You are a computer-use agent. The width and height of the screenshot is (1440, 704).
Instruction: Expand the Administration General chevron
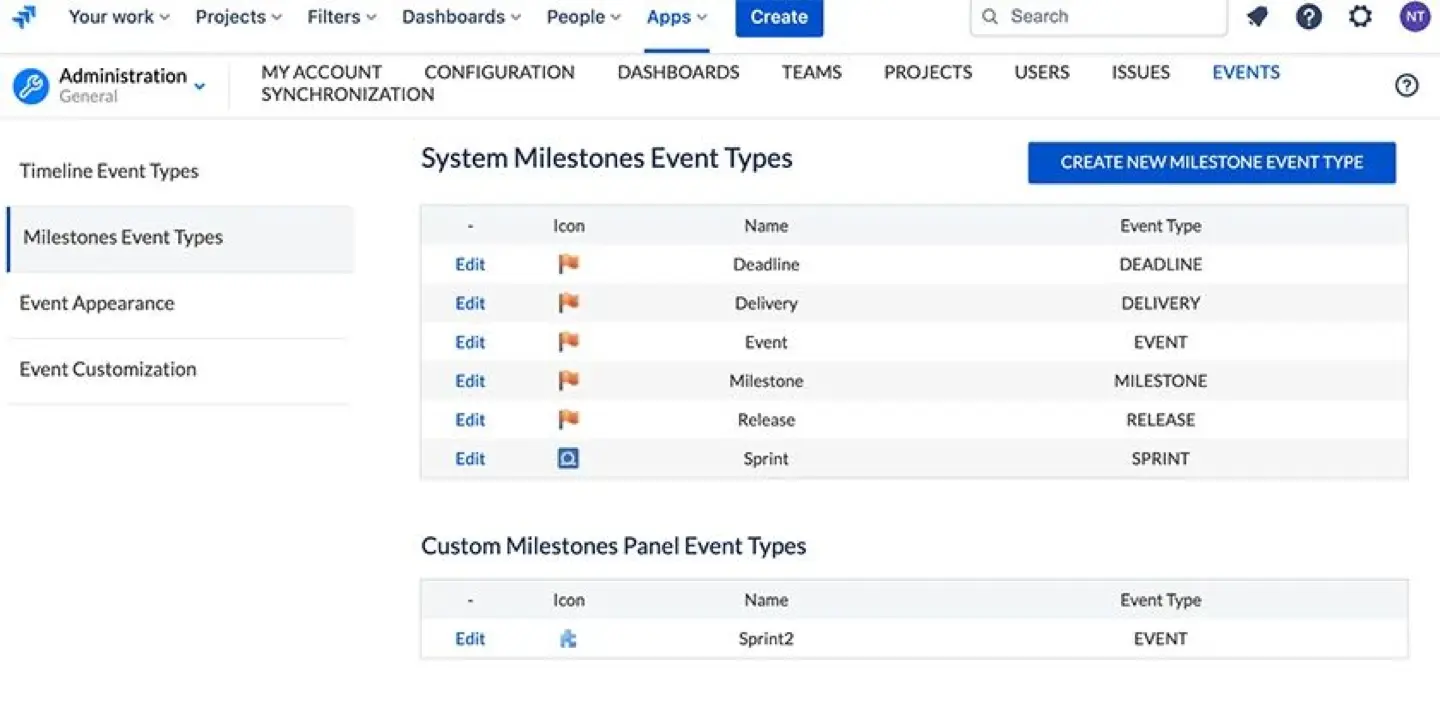tap(199, 86)
